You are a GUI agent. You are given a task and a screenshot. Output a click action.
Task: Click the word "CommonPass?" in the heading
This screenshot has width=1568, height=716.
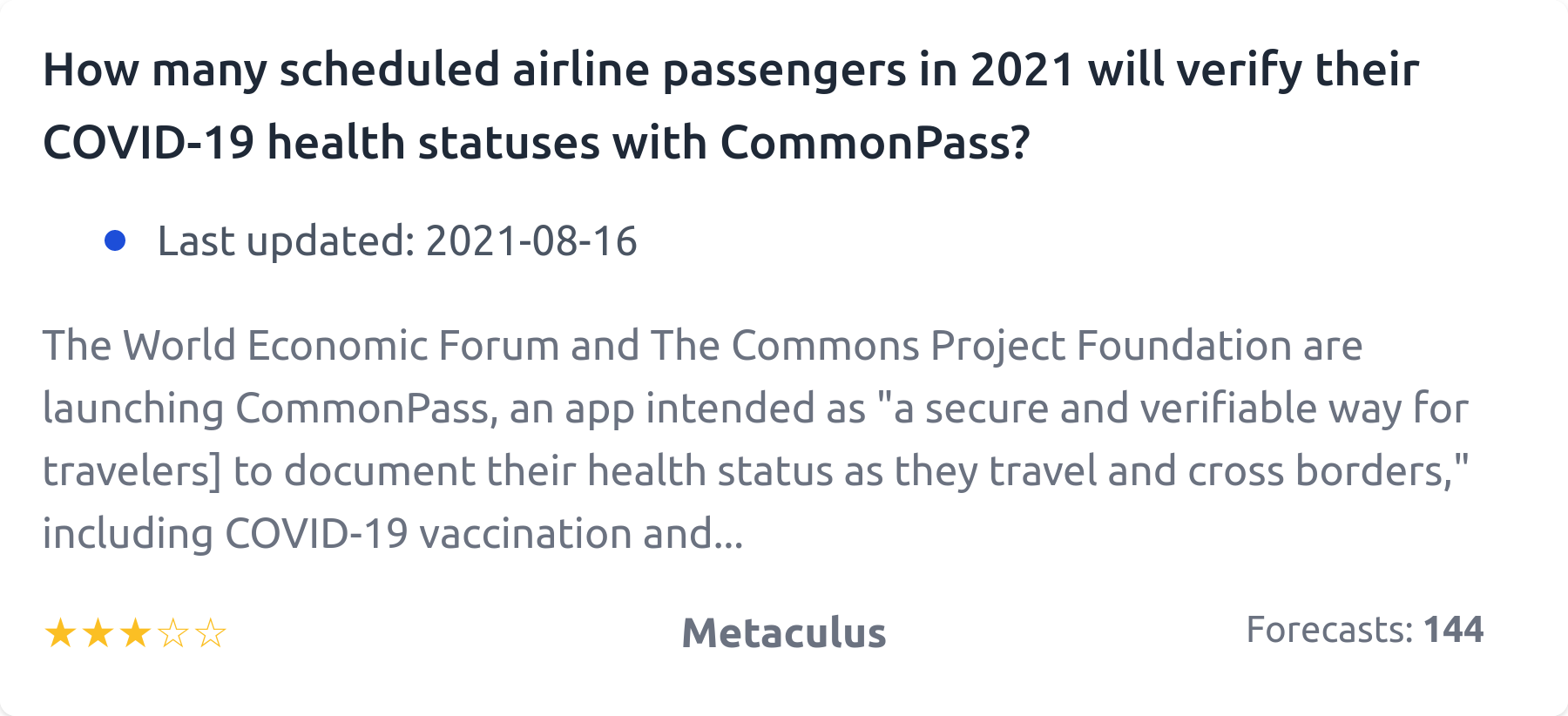click(875, 143)
